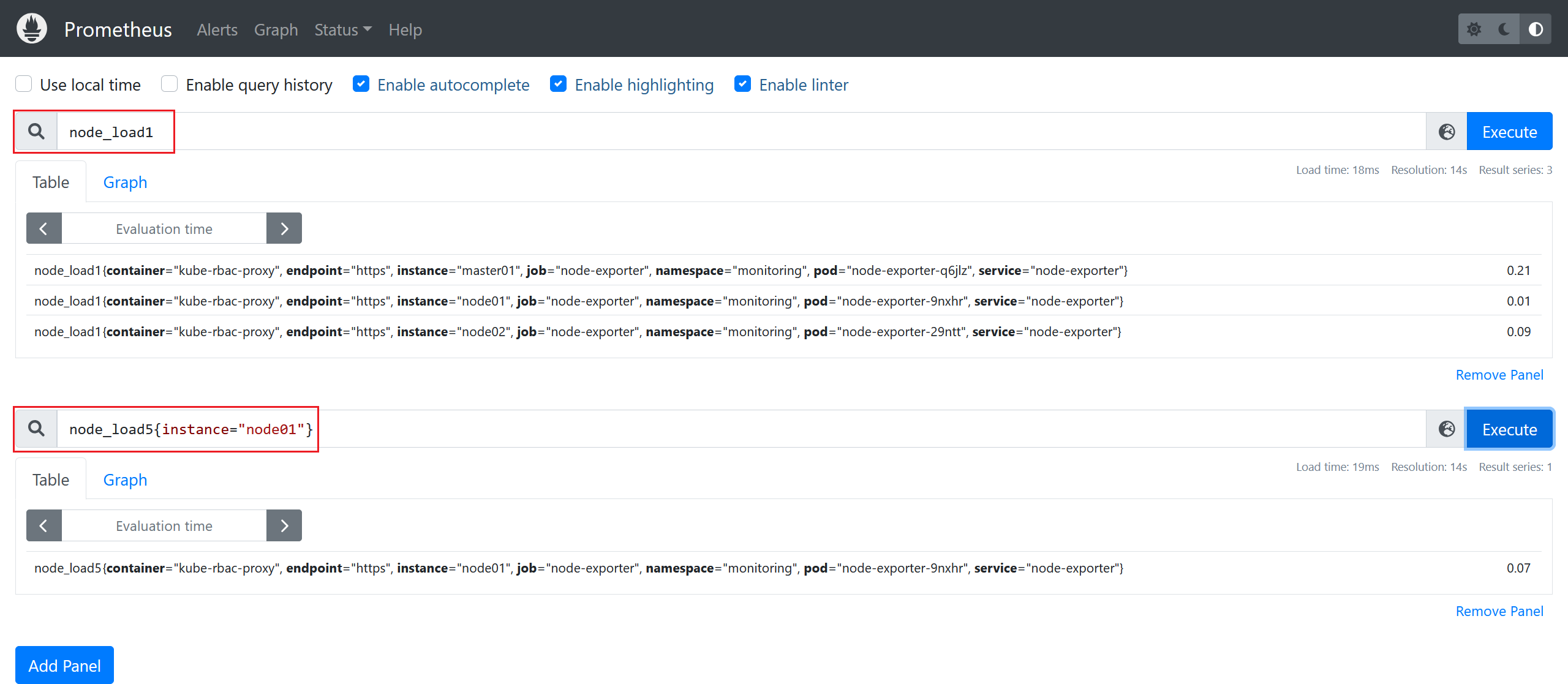Viewport: 1568px width, 684px height.
Task: Step evaluation time back in second panel
Action: (44, 525)
